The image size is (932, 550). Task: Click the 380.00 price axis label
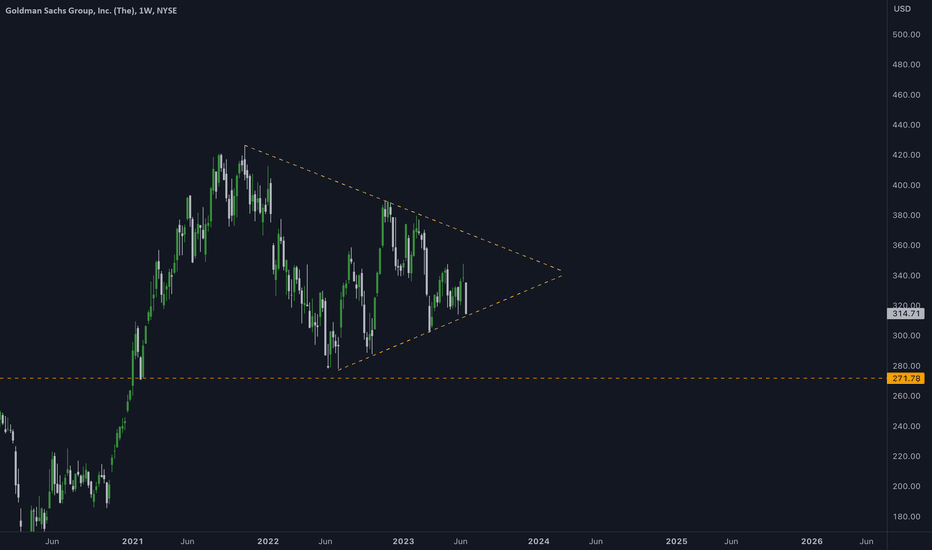point(906,215)
